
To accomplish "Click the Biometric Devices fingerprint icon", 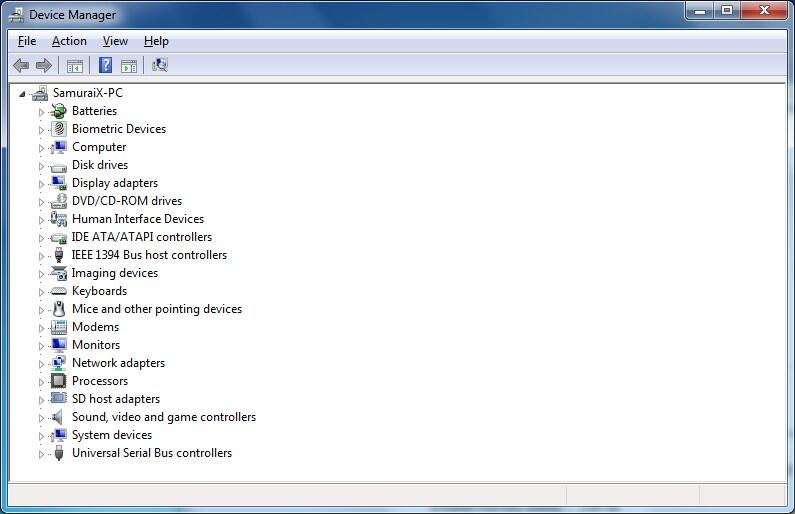I will click(x=59, y=129).
